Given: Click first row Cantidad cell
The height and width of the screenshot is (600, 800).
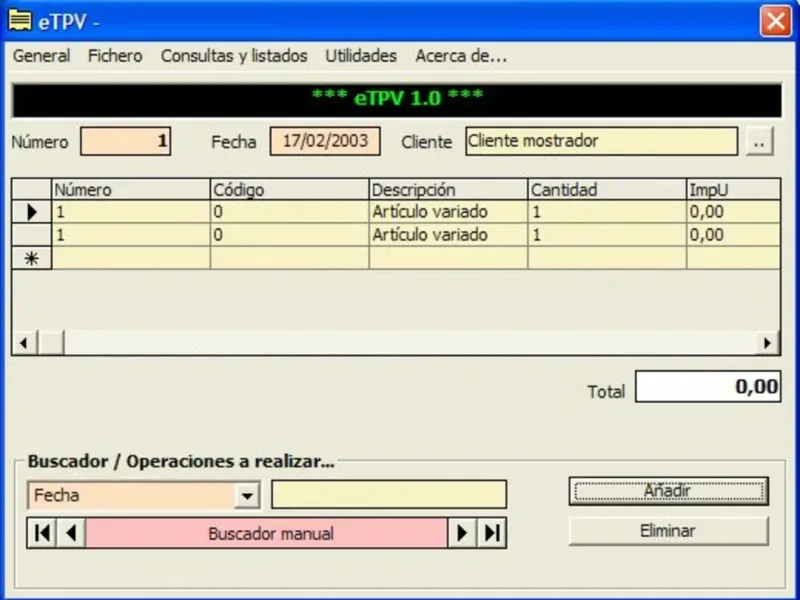Looking at the screenshot, I should pyautogui.click(x=607, y=212).
